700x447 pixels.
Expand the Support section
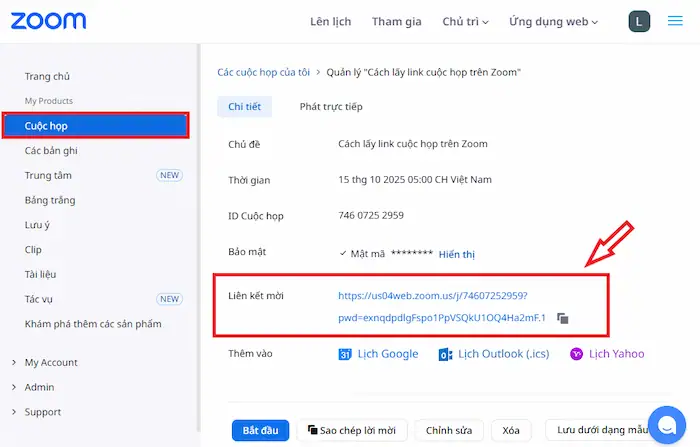43,412
